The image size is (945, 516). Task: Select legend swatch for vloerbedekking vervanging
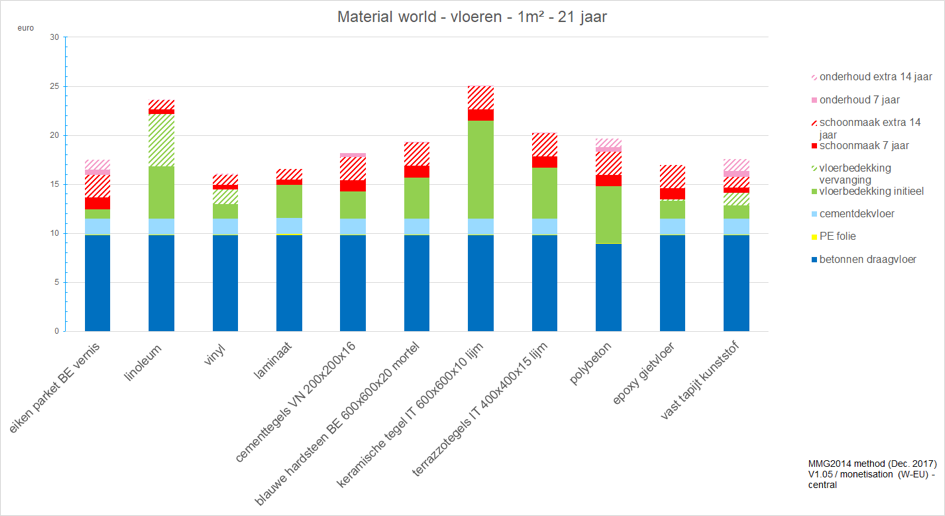[814, 169]
